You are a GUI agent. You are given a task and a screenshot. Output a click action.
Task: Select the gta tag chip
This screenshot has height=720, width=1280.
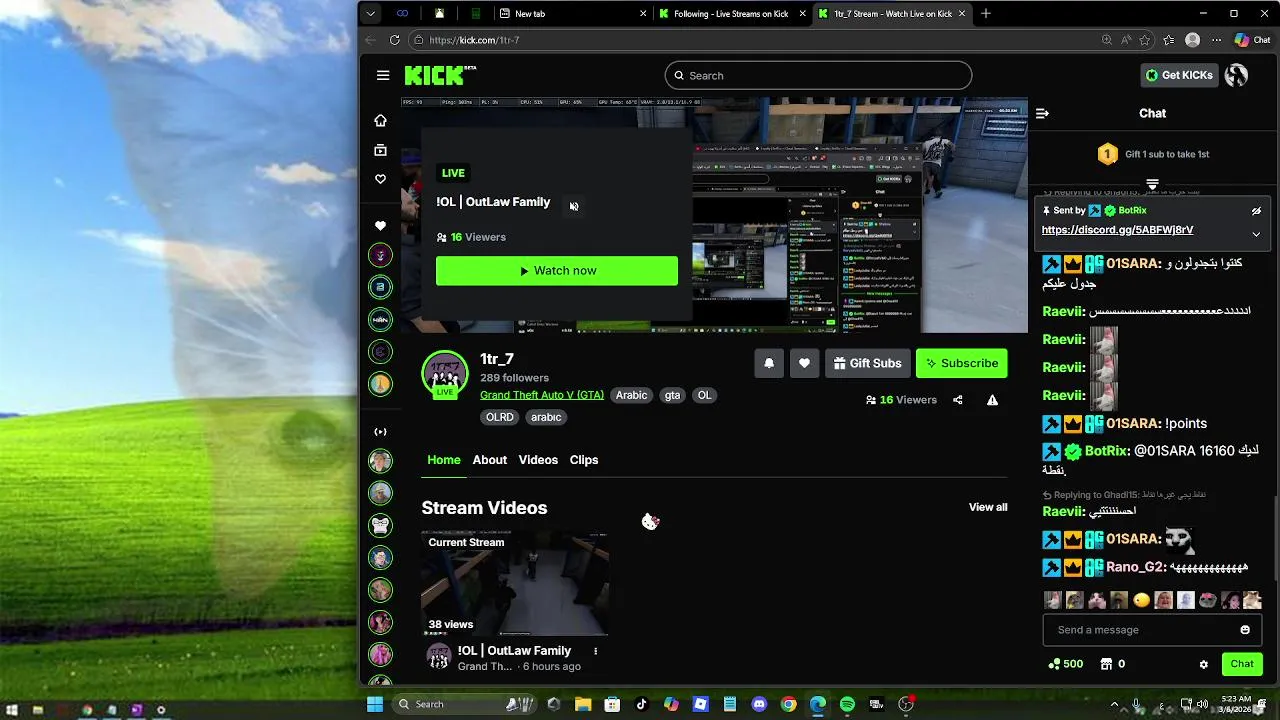pyautogui.click(x=672, y=395)
